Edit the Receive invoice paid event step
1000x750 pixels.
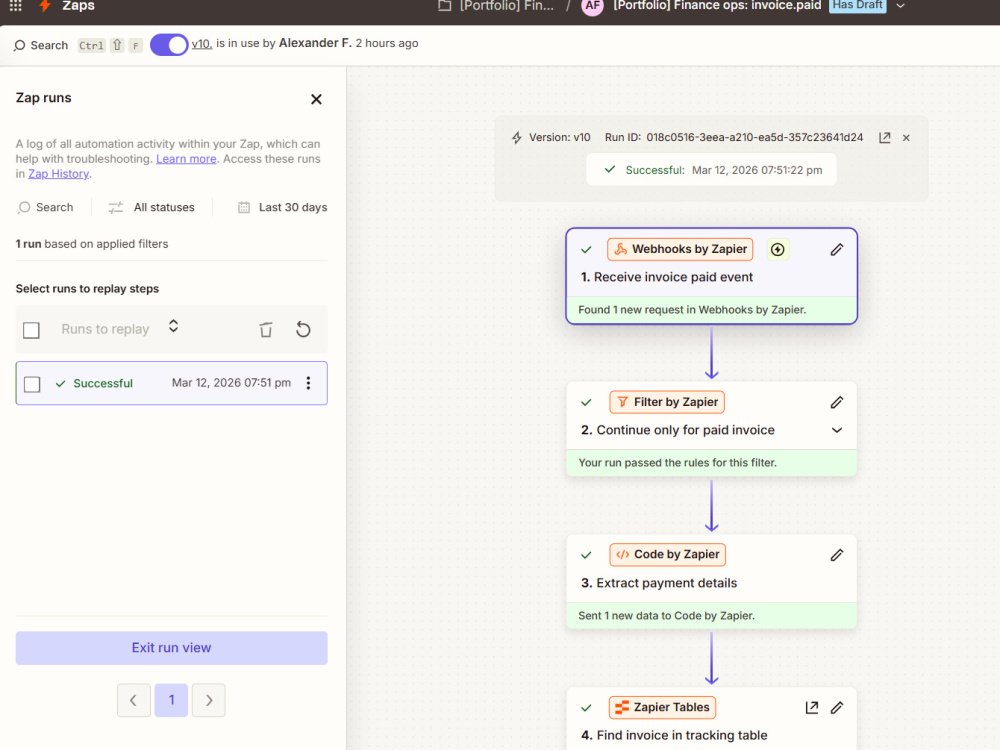pyautogui.click(x=837, y=249)
